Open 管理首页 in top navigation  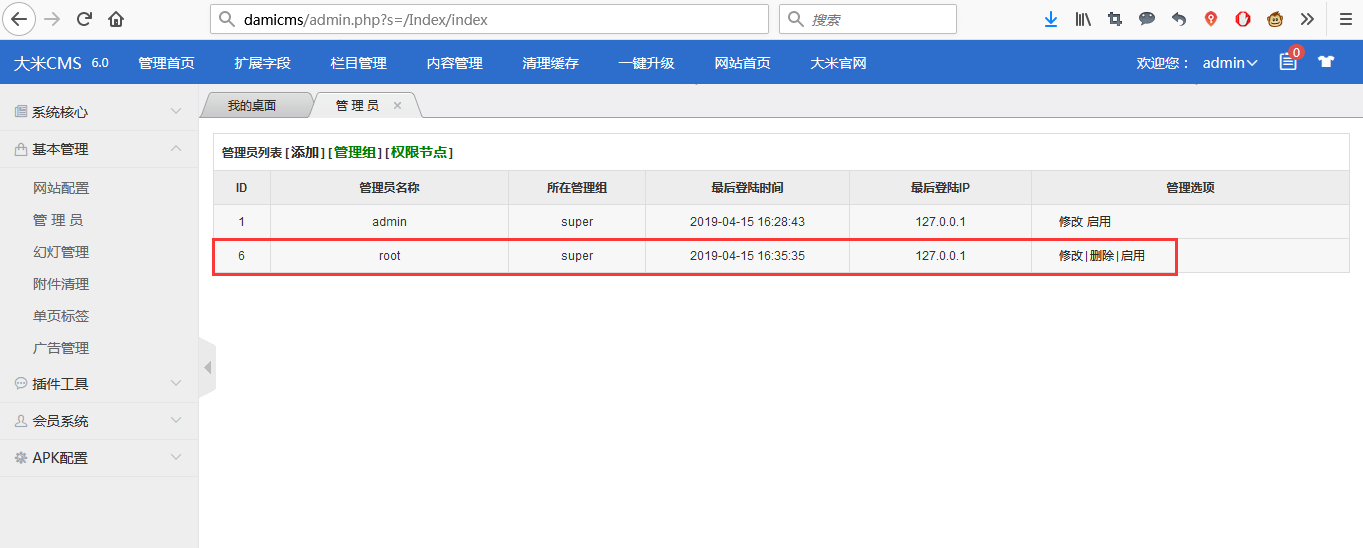coord(166,63)
